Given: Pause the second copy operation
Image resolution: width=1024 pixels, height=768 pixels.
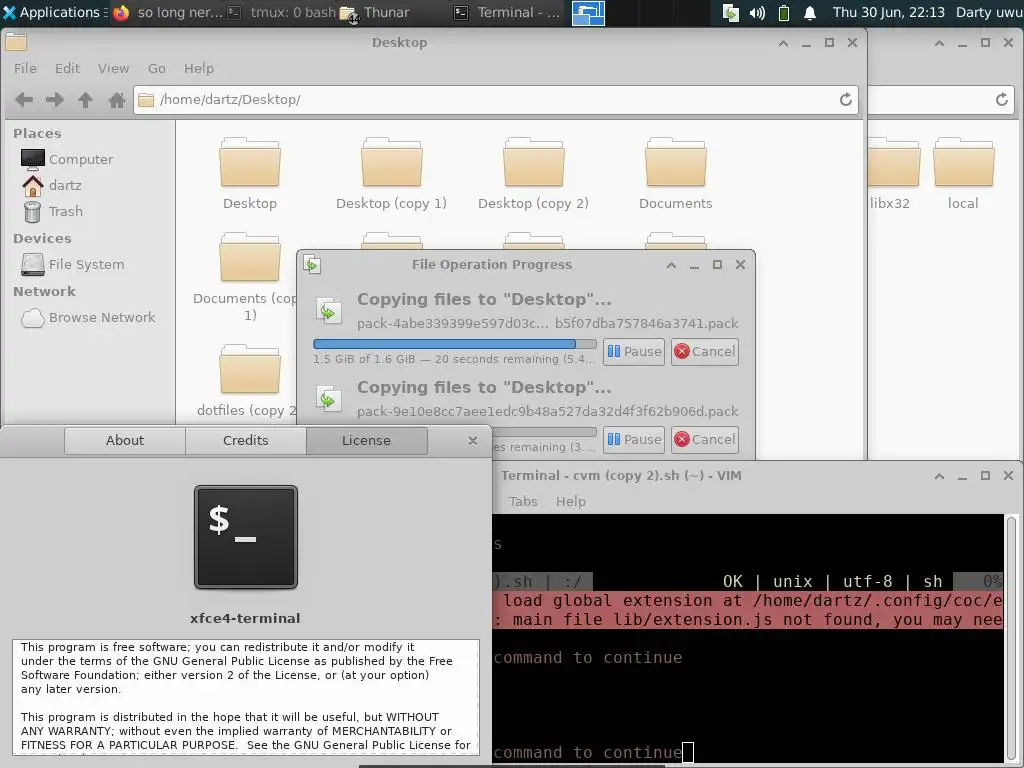Looking at the screenshot, I should pyautogui.click(x=633, y=440).
